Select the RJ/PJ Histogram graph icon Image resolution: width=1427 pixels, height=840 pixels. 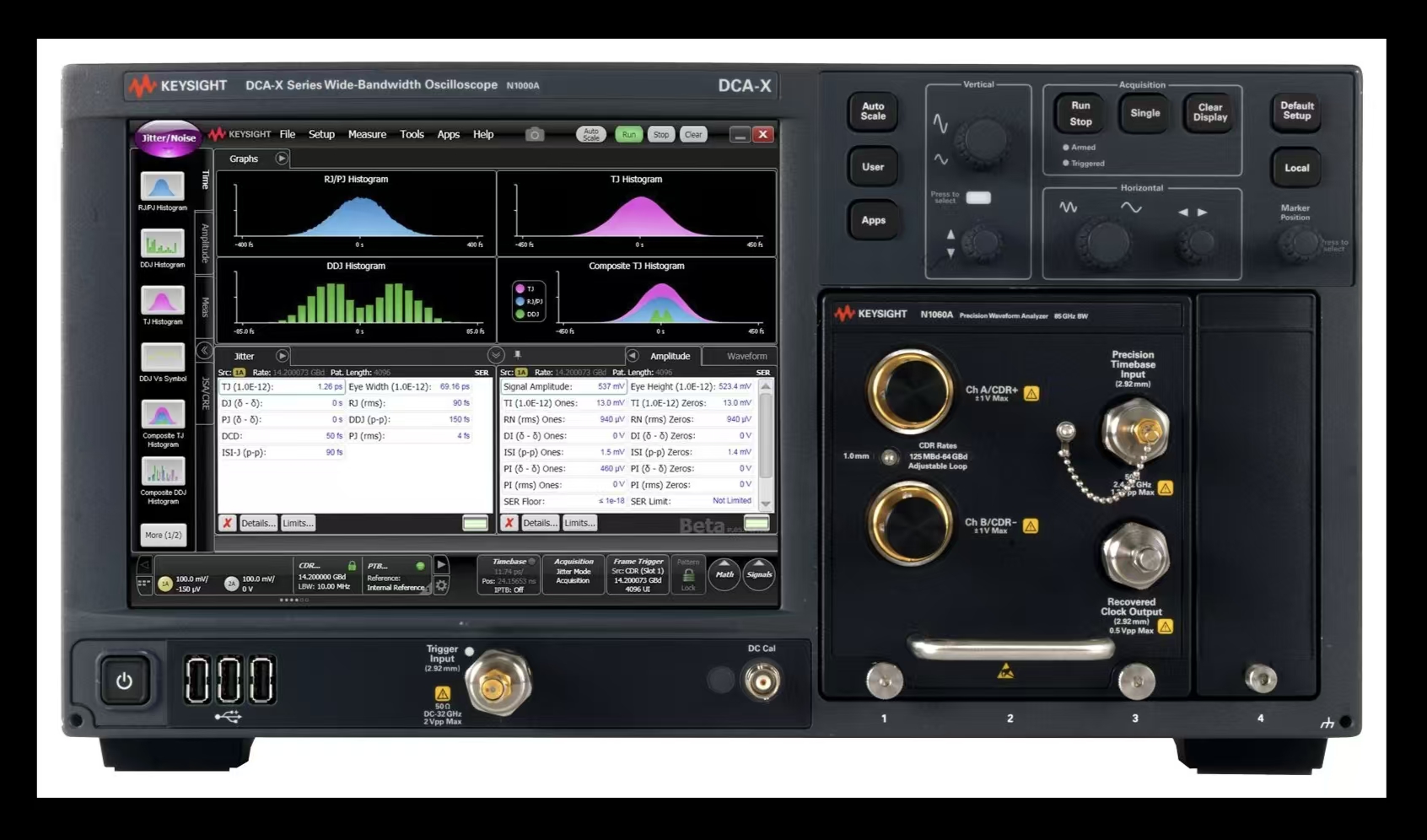click(162, 186)
